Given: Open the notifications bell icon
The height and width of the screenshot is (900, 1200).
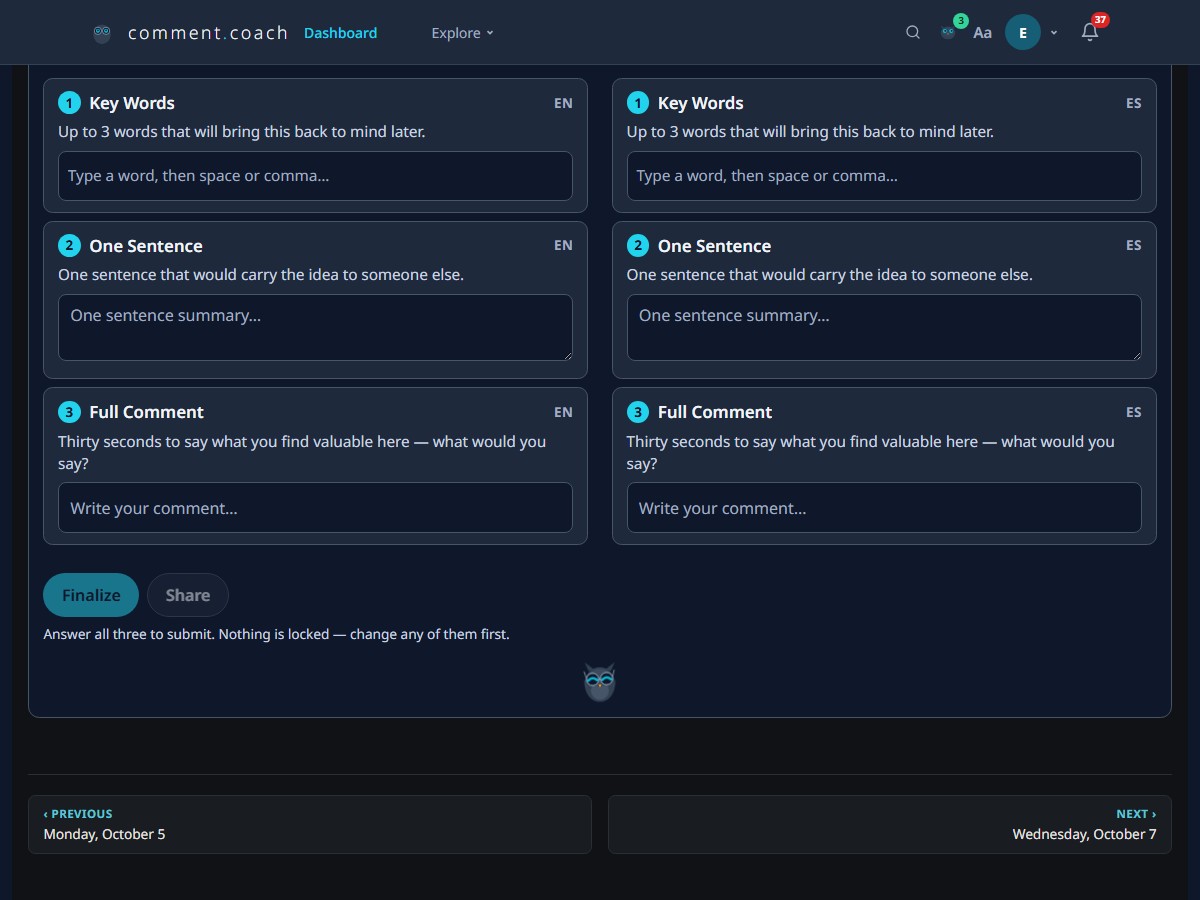Looking at the screenshot, I should pos(1090,32).
